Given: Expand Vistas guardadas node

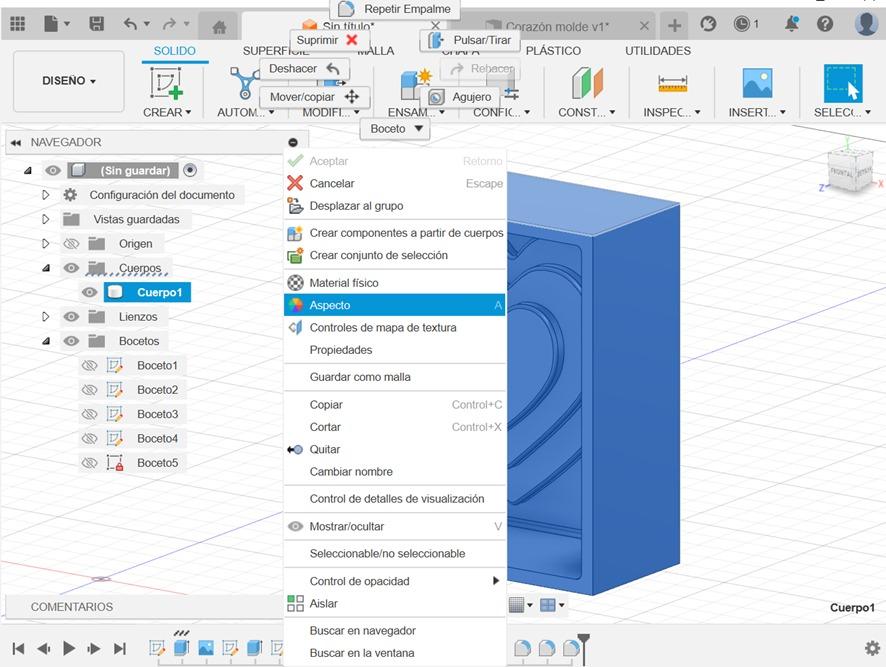Looking at the screenshot, I should click(x=46, y=219).
